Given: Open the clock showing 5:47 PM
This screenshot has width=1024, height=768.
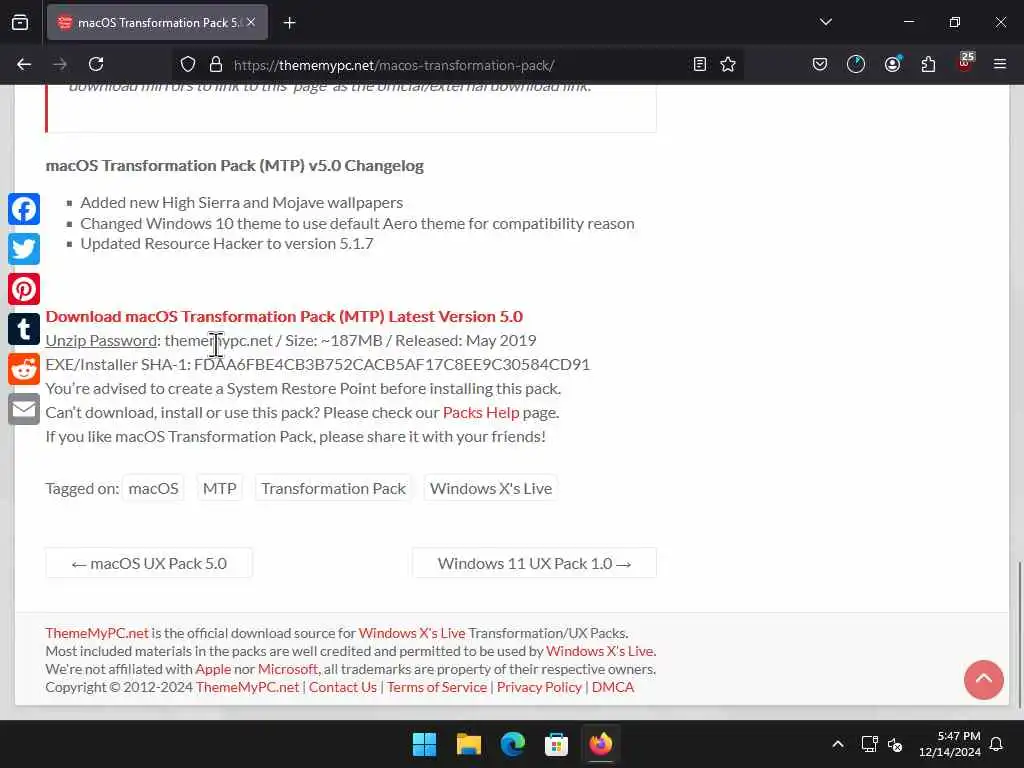Looking at the screenshot, I should [950, 744].
